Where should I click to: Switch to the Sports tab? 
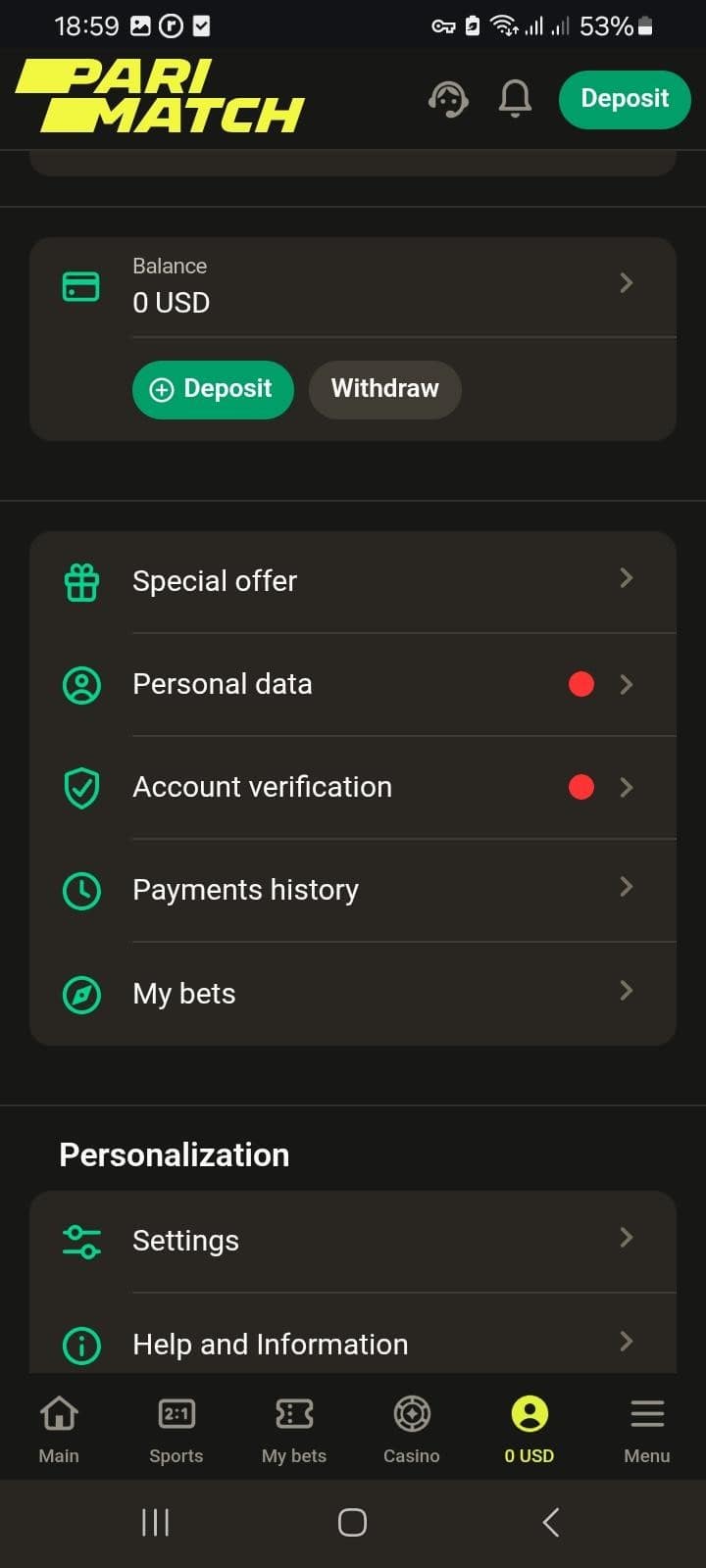pyautogui.click(x=176, y=1429)
